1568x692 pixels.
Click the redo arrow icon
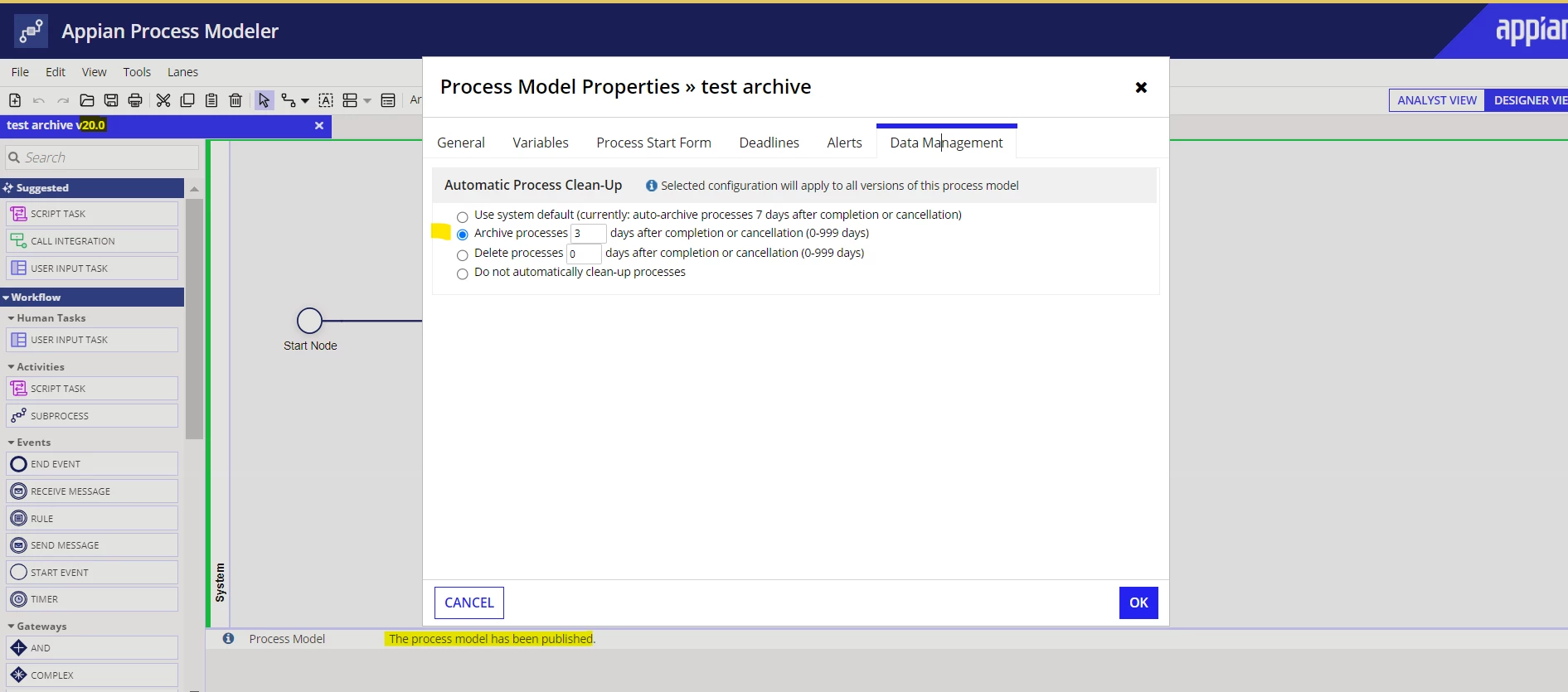63,100
